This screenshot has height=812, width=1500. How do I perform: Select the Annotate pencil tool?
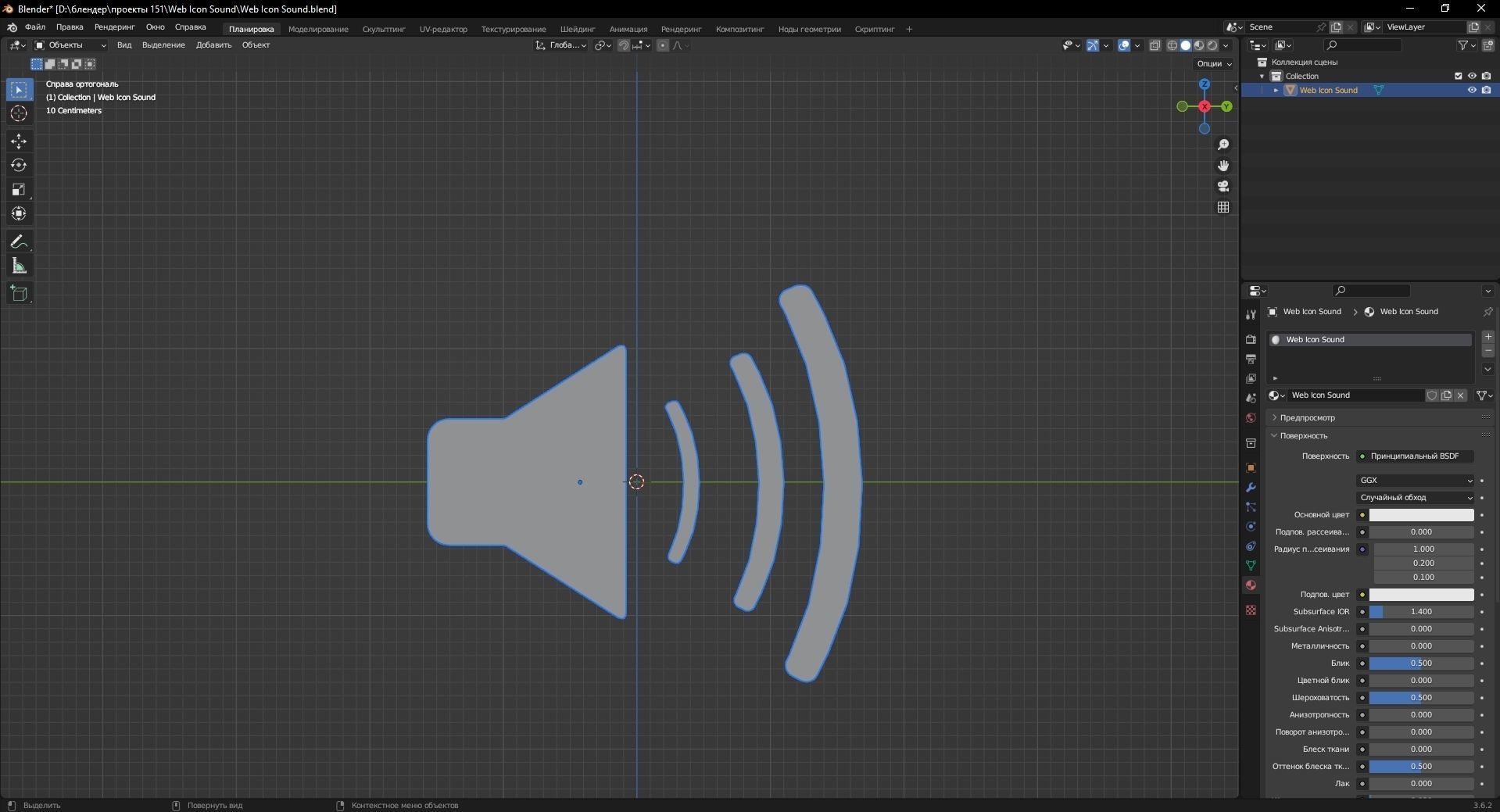coord(19,242)
